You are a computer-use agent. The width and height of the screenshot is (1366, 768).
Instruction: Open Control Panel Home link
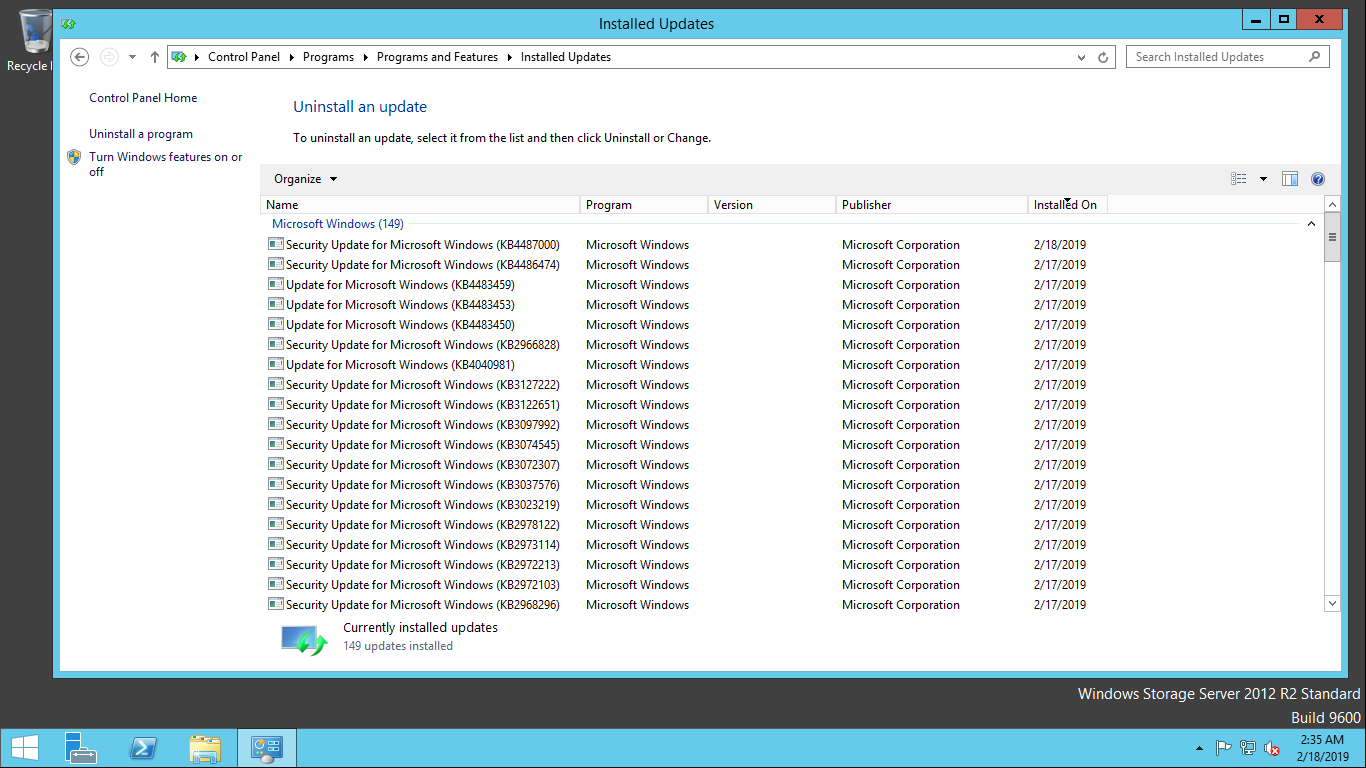pyautogui.click(x=143, y=98)
